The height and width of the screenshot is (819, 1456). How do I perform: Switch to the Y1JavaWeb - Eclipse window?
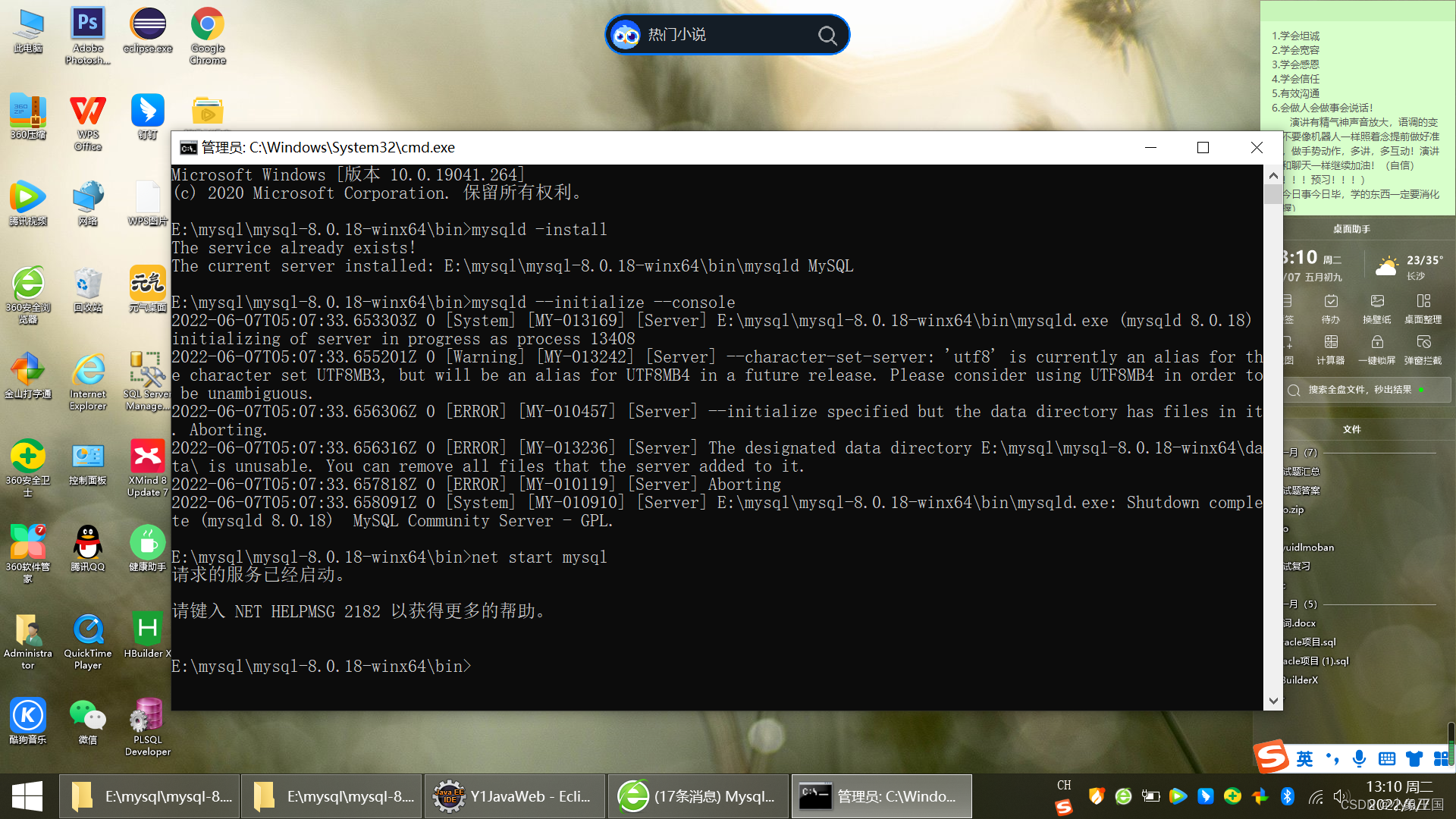[514, 796]
